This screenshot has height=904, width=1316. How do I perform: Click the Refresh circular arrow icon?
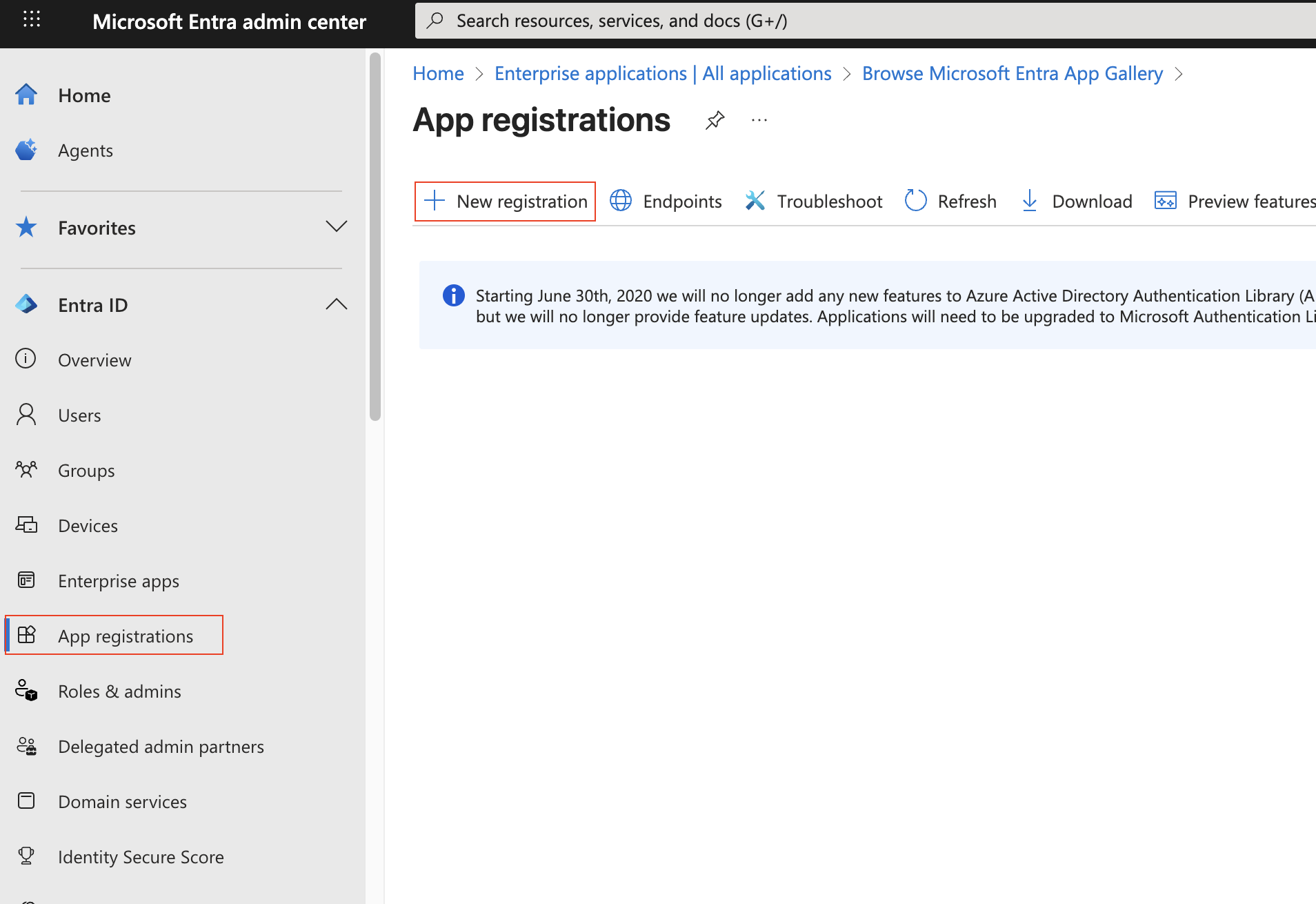(x=915, y=201)
